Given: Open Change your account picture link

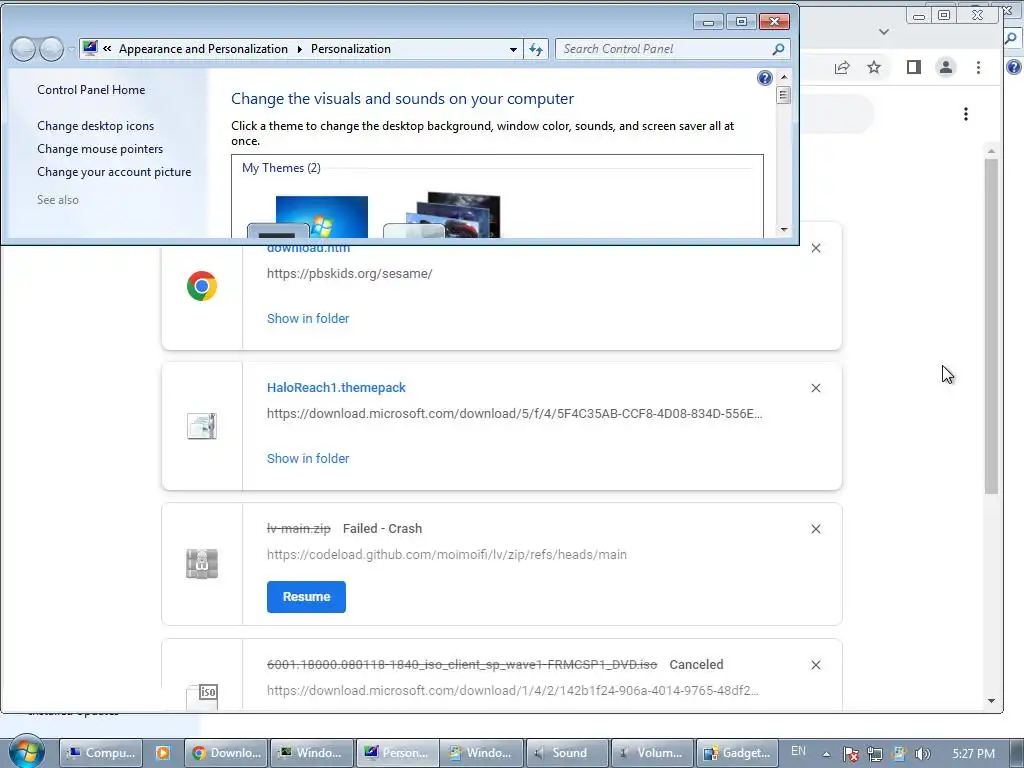Looking at the screenshot, I should click(x=114, y=172).
